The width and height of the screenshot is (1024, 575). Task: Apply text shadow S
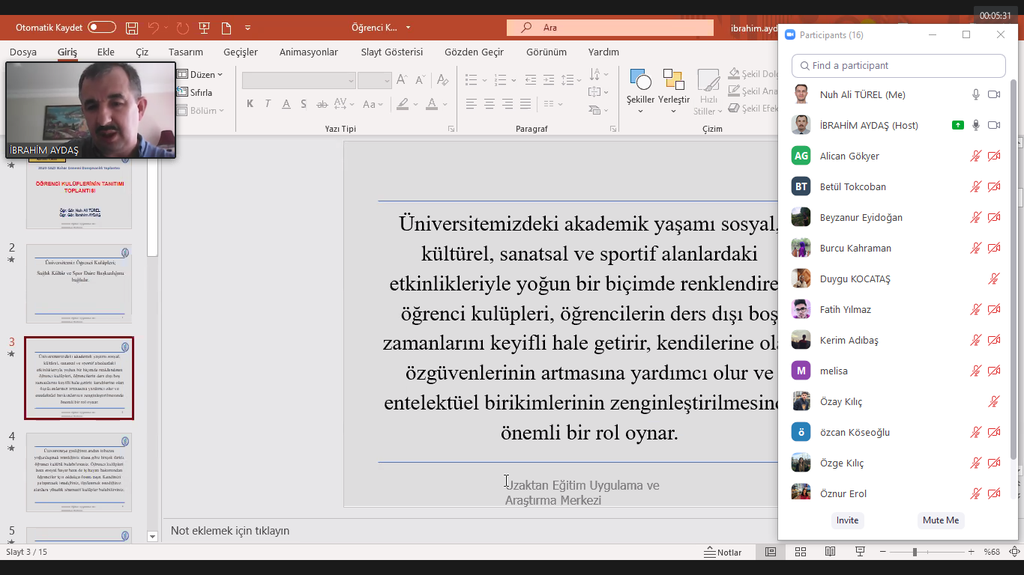[304, 104]
